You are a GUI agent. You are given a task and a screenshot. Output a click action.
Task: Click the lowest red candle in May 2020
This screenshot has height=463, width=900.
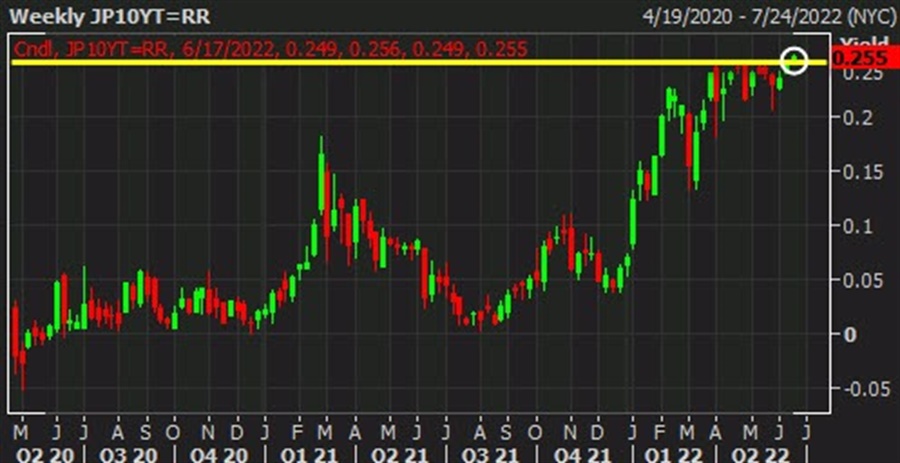(23, 370)
